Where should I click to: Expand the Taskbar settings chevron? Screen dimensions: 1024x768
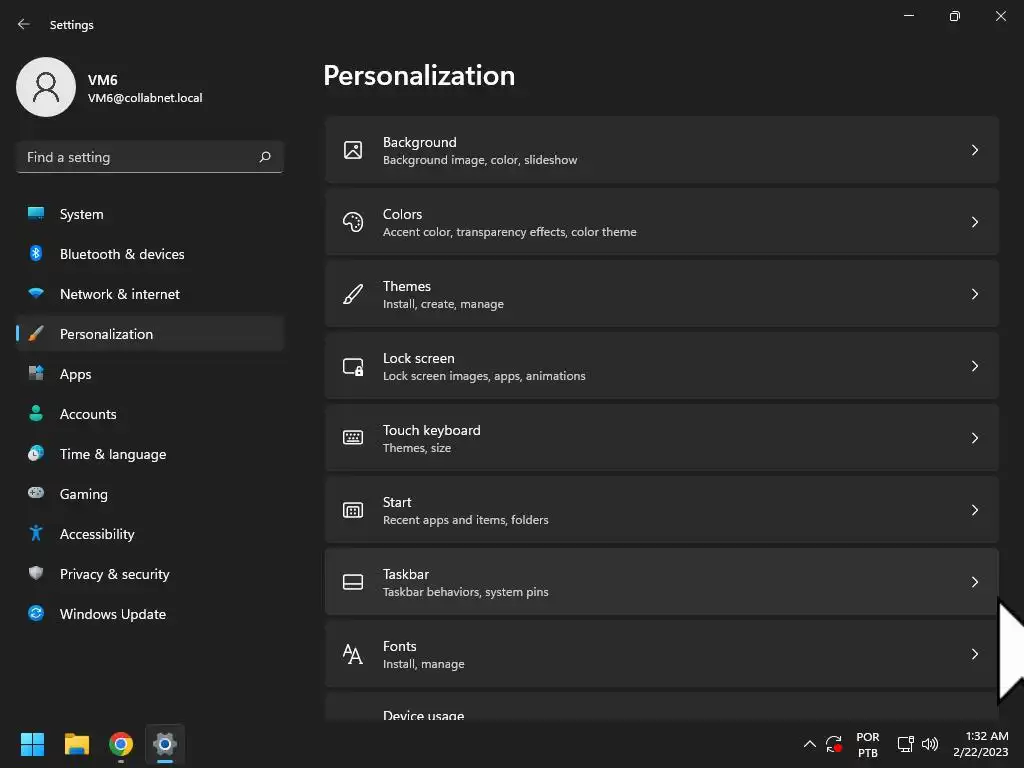[x=974, y=582]
